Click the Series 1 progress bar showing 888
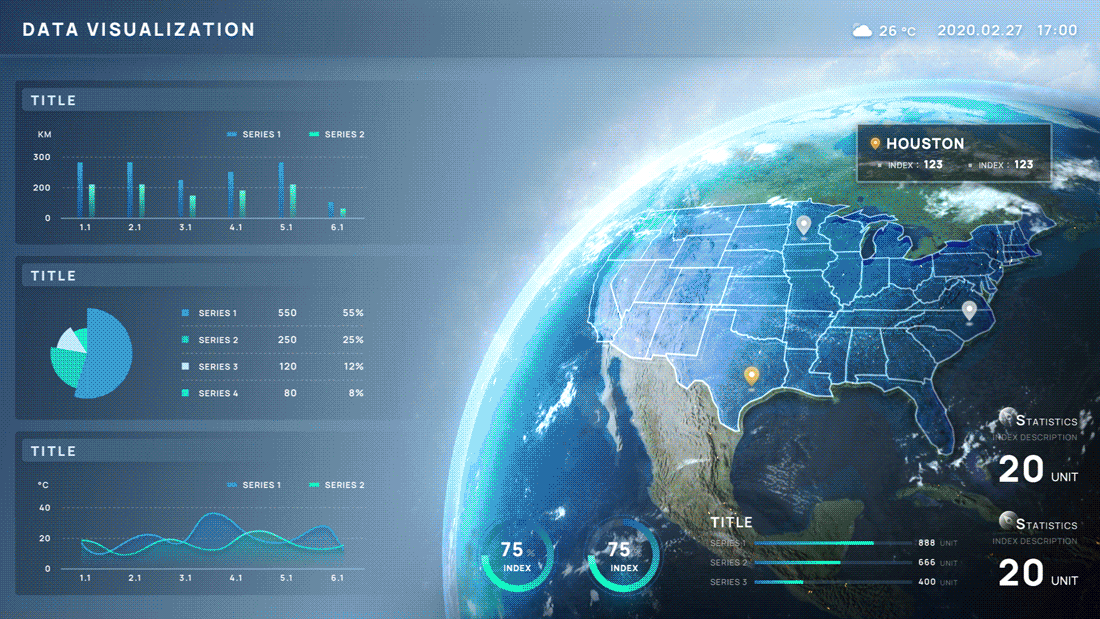Viewport: 1100px width, 619px height. pos(833,543)
